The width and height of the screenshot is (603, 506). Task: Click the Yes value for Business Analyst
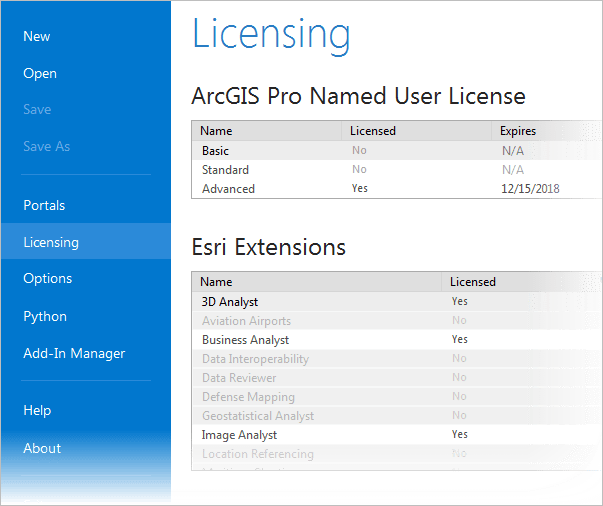point(460,340)
